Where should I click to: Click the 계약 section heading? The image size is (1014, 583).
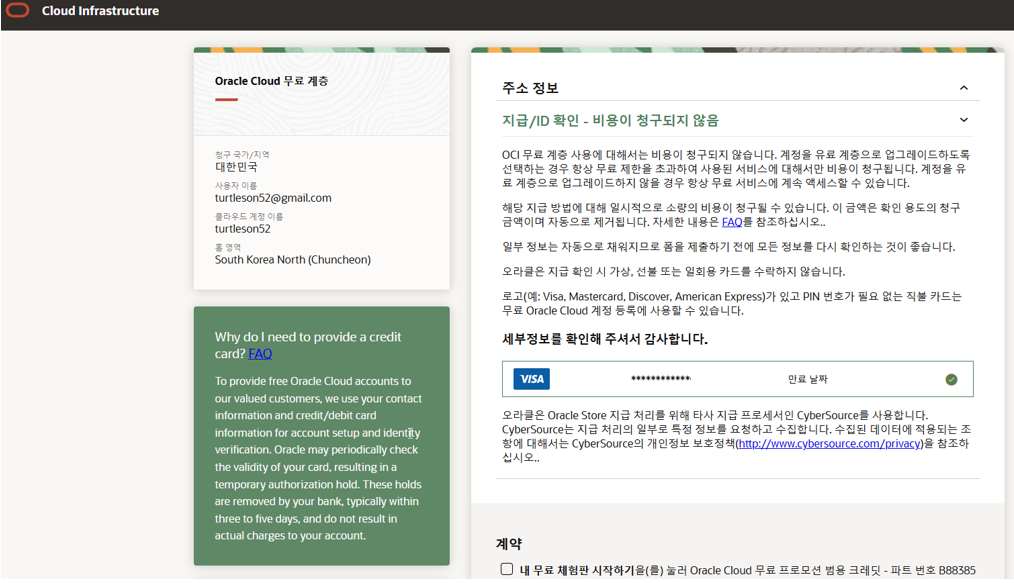coord(509,544)
